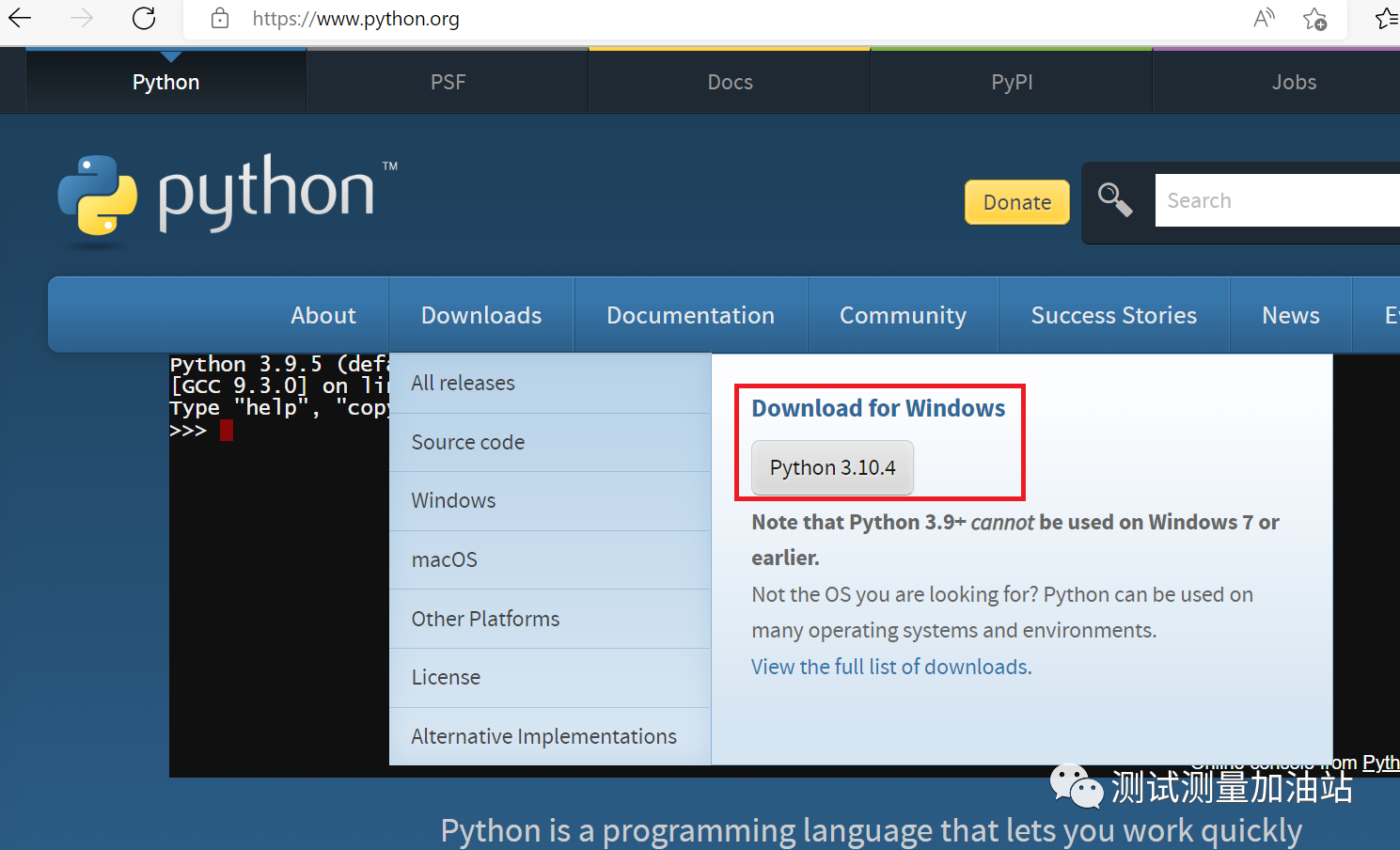1400x850 pixels.
Task: Choose All releases from Downloads dropdown
Action: coord(550,383)
